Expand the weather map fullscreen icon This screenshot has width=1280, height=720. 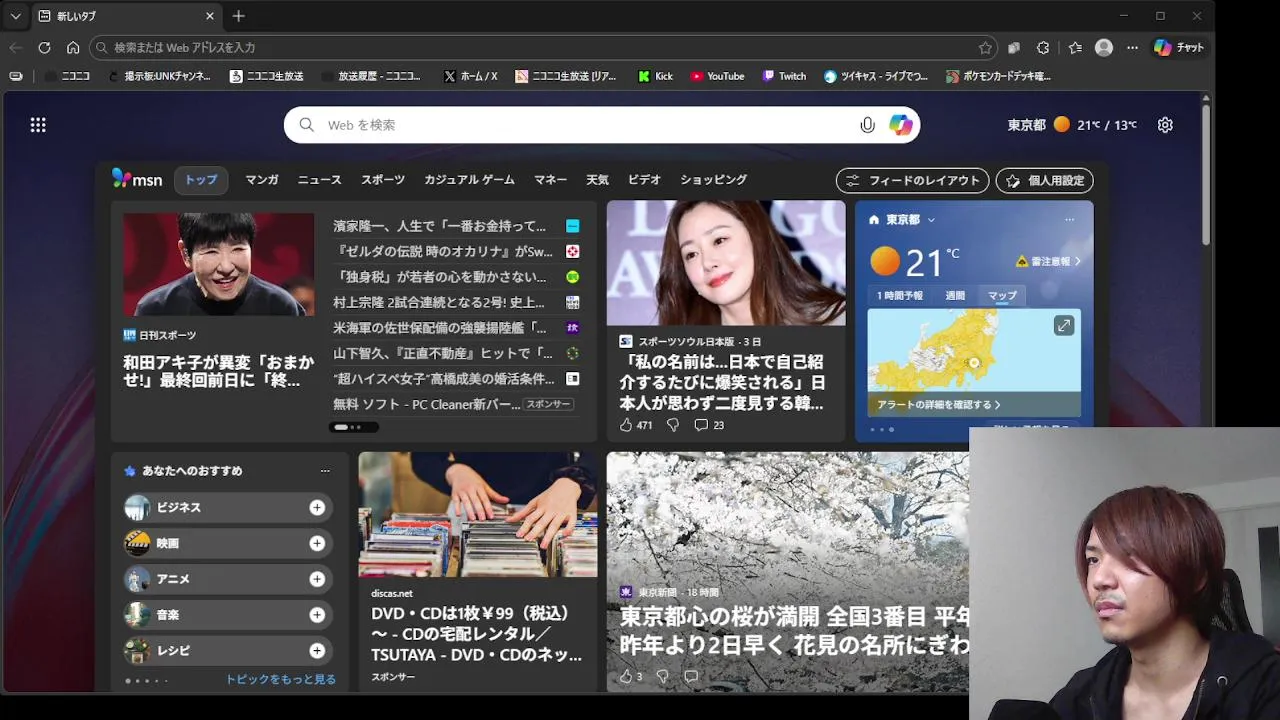pos(1064,326)
